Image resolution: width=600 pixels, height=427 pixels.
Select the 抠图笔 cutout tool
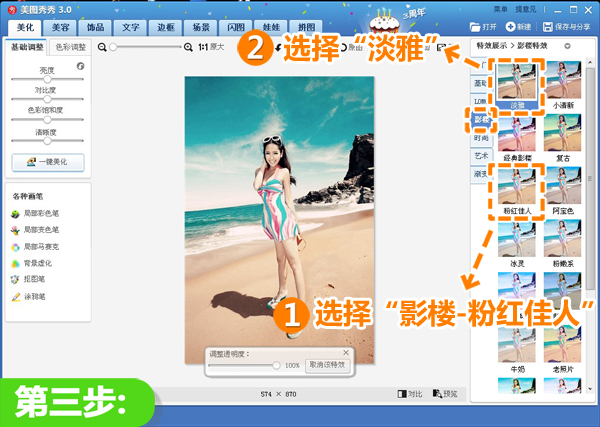pyautogui.click(x=28, y=279)
